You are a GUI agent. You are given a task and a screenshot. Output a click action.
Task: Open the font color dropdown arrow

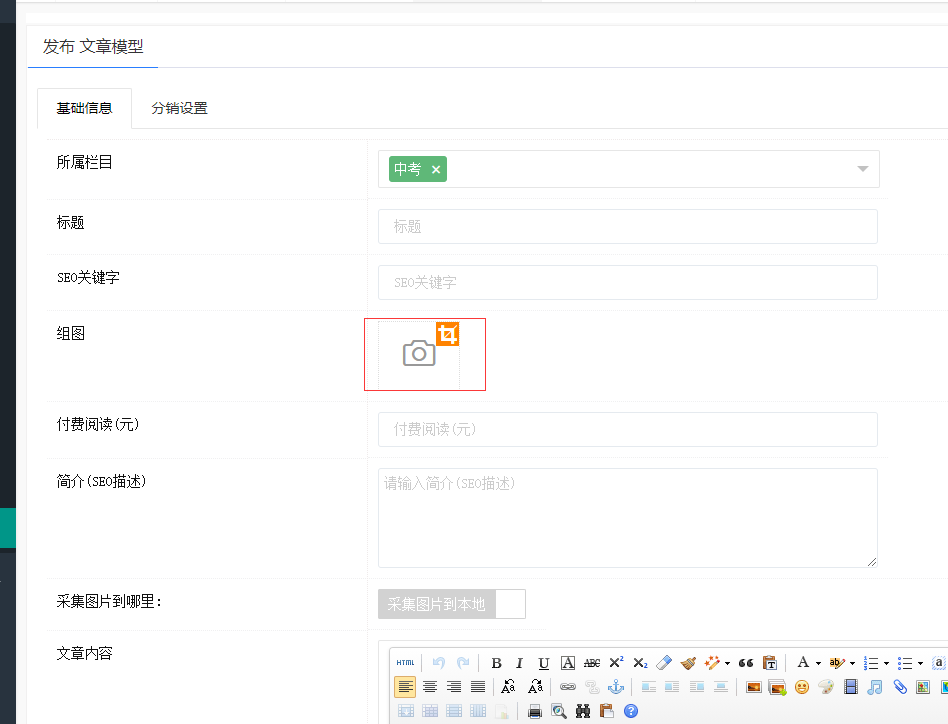tap(817, 663)
